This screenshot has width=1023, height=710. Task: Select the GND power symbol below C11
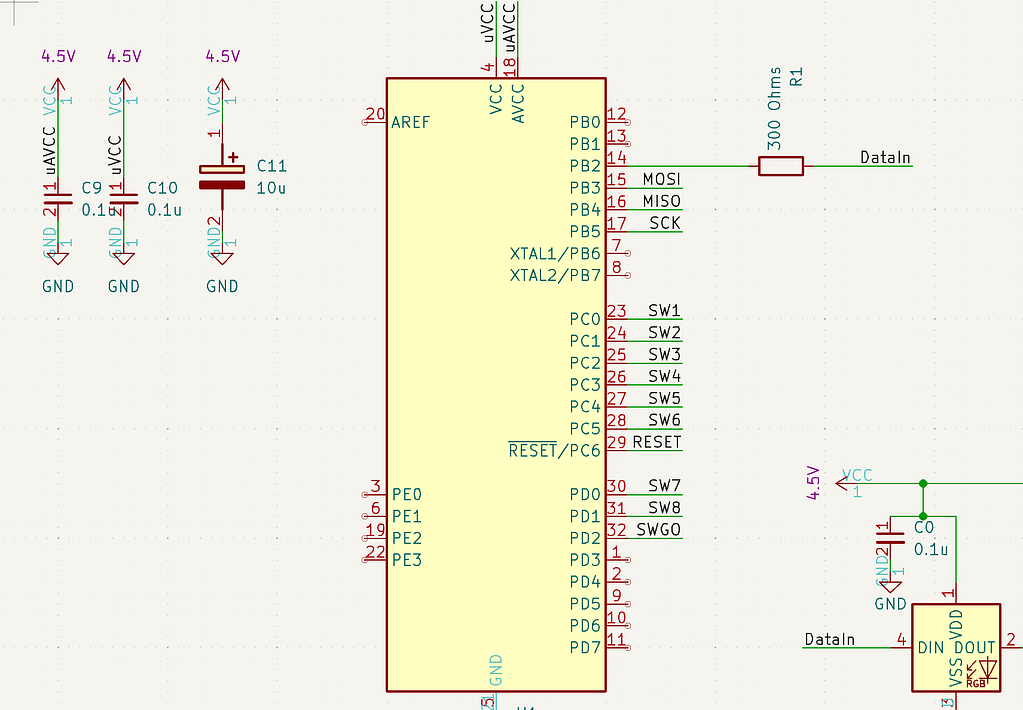222,258
